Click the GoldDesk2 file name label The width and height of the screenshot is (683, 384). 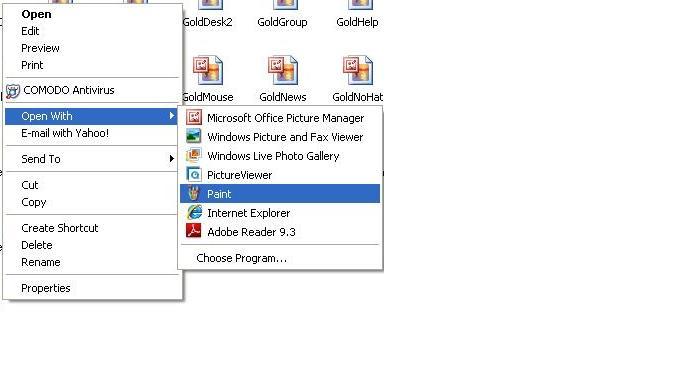pos(208,22)
